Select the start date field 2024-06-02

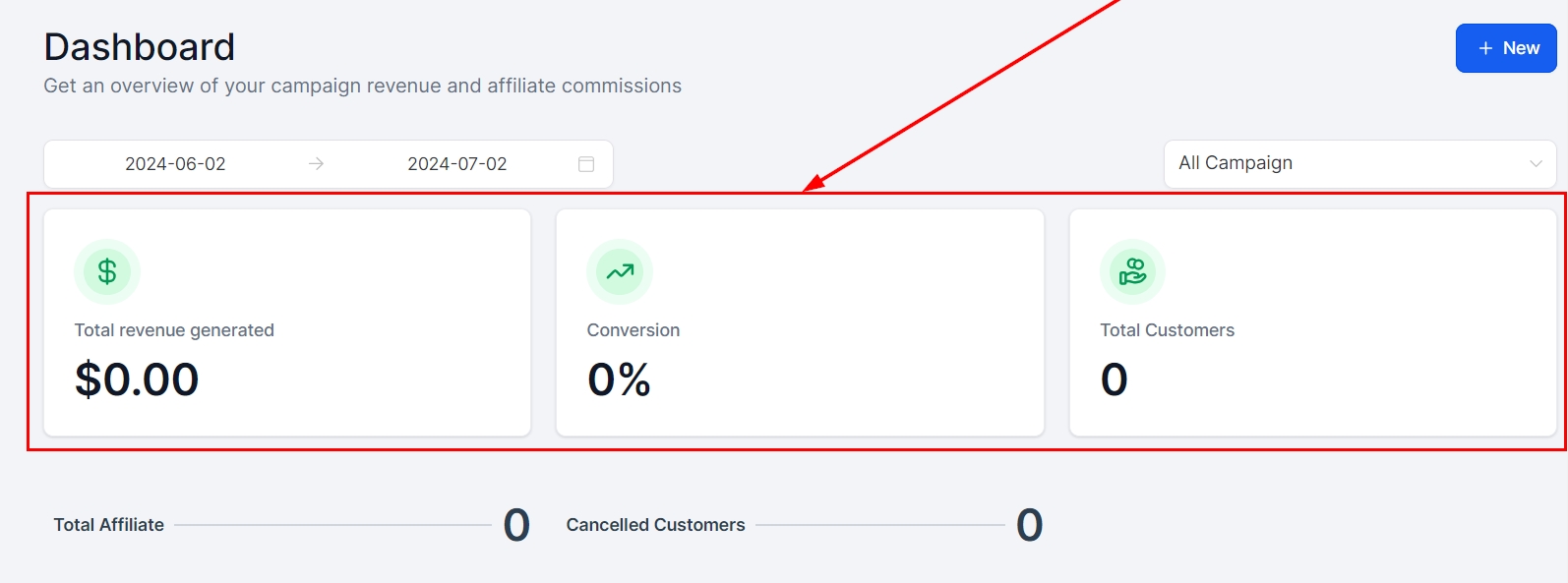click(x=175, y=164)
